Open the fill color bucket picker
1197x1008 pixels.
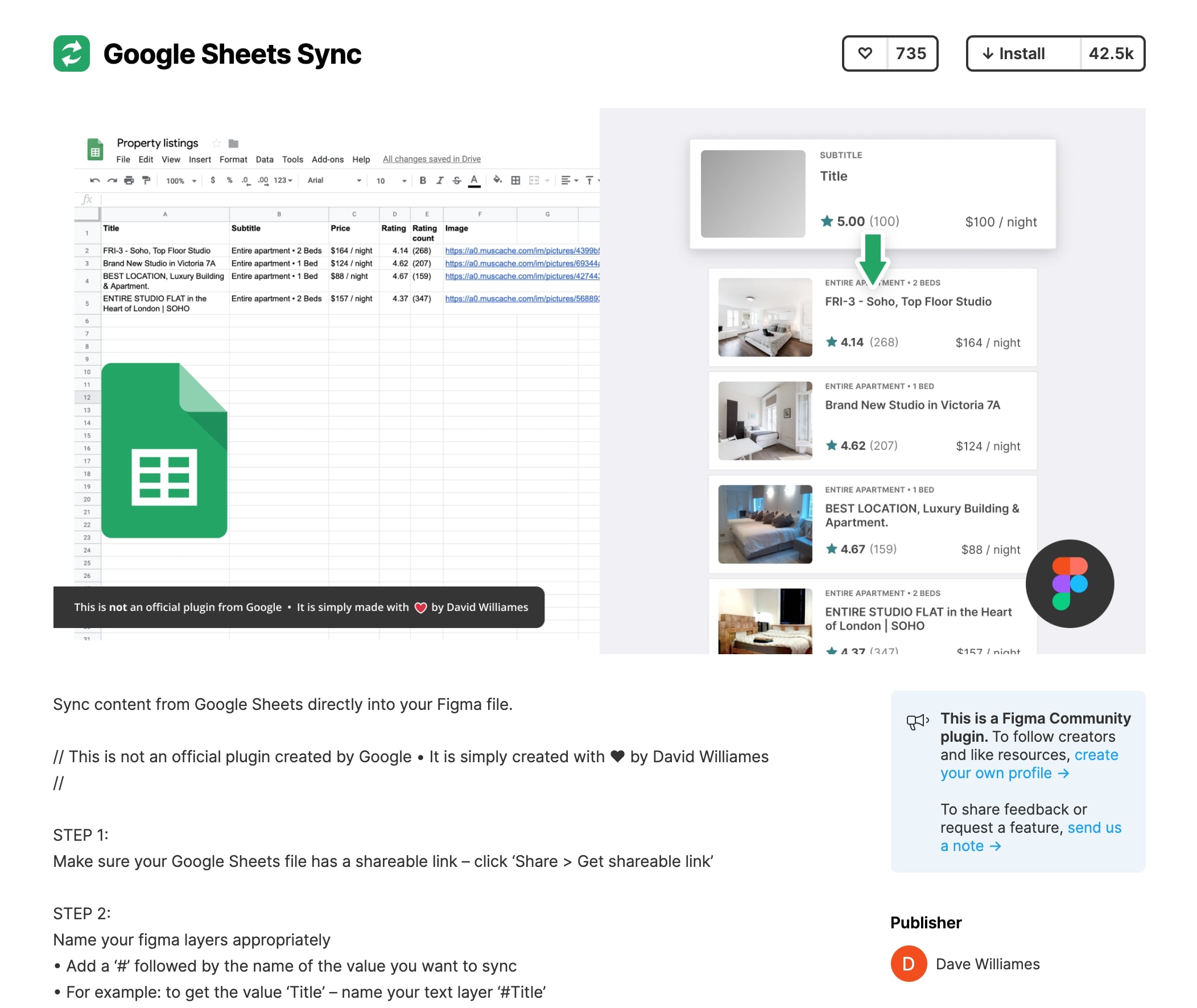coord(497,180)
